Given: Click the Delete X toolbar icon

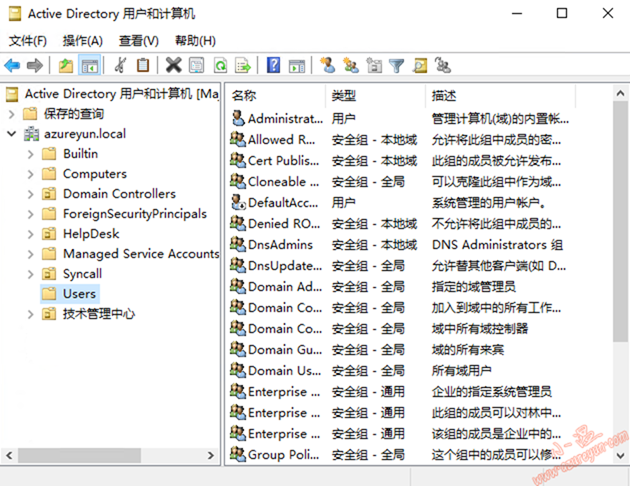Looking at the screenshot, I should pyautogui.click(x=174, y=65).
